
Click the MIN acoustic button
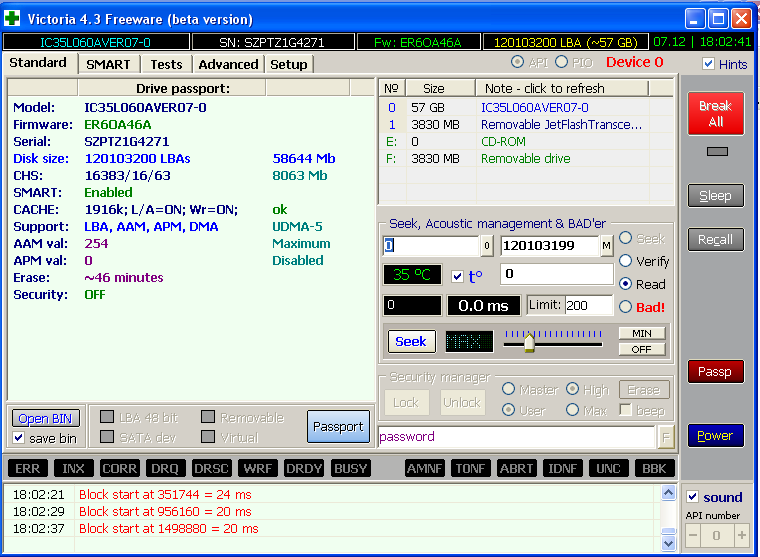[x=642, y=334]
